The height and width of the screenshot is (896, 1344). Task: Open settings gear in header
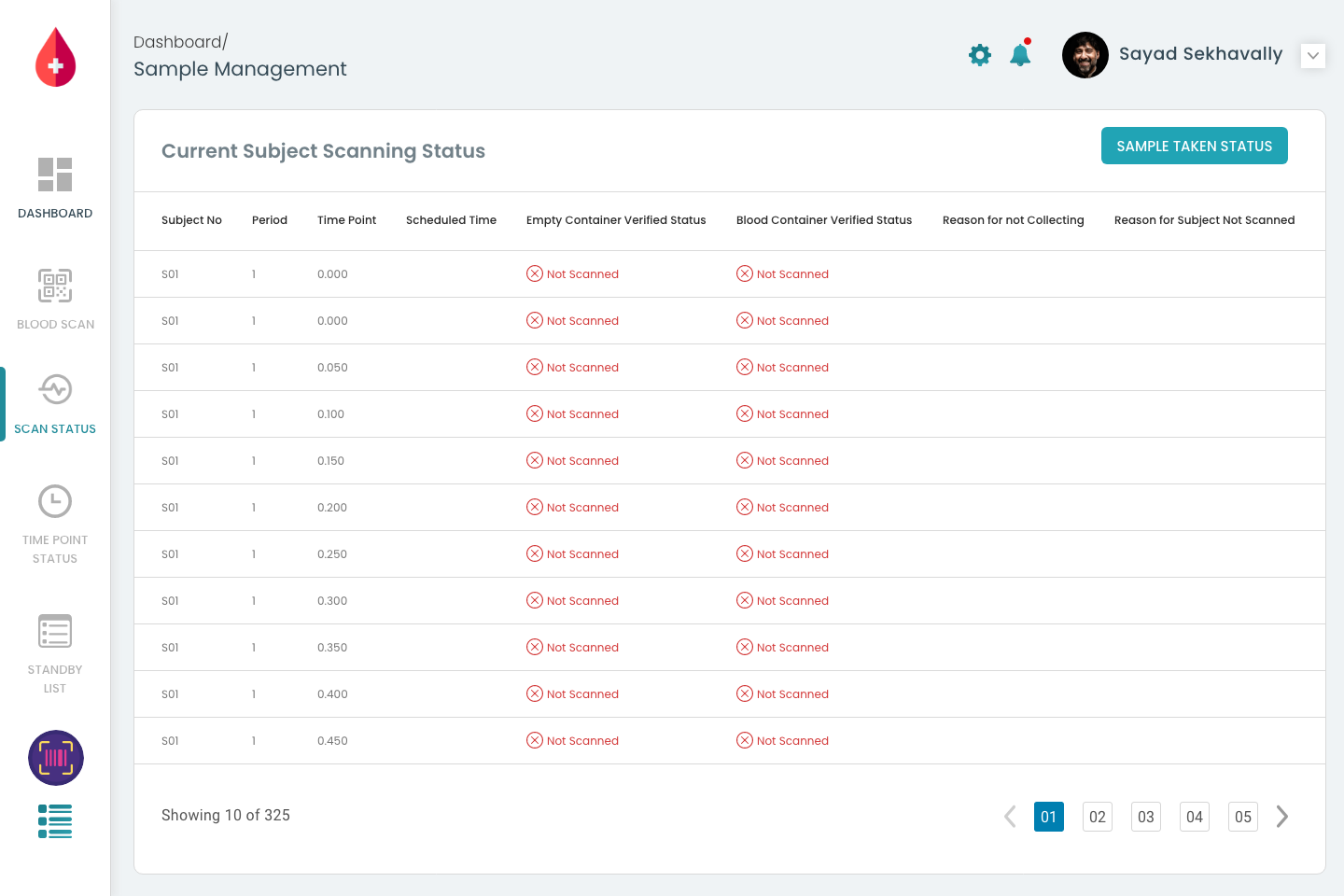point(980,55)
